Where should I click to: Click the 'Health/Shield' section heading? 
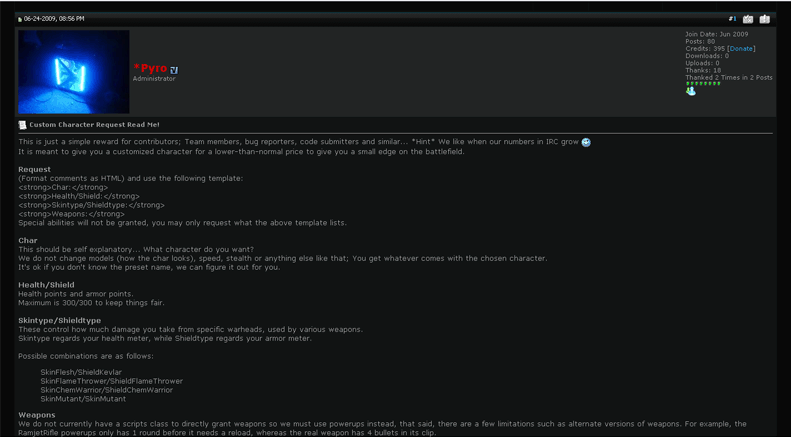46,285
